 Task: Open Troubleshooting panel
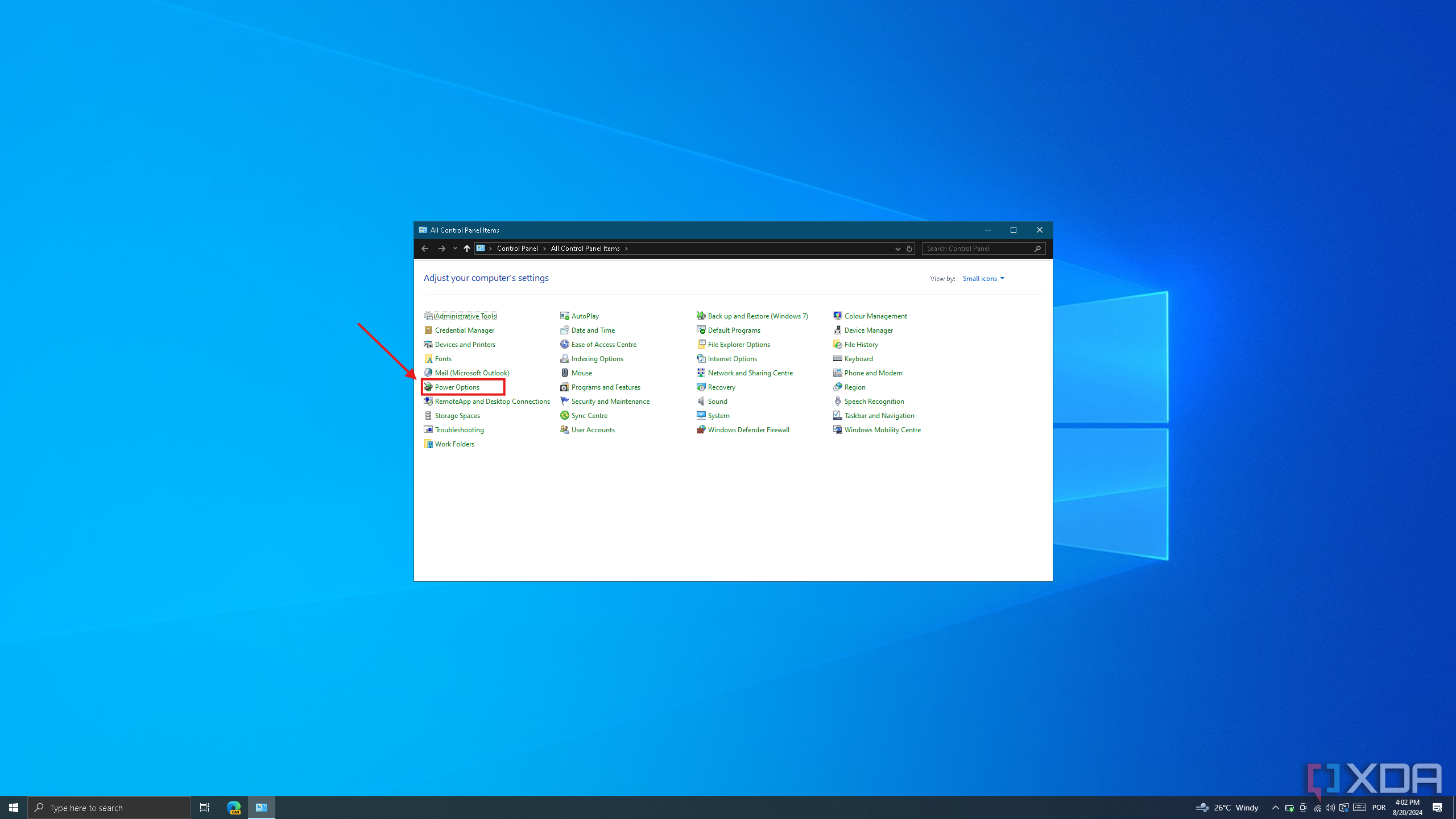(x=459, y=429)
